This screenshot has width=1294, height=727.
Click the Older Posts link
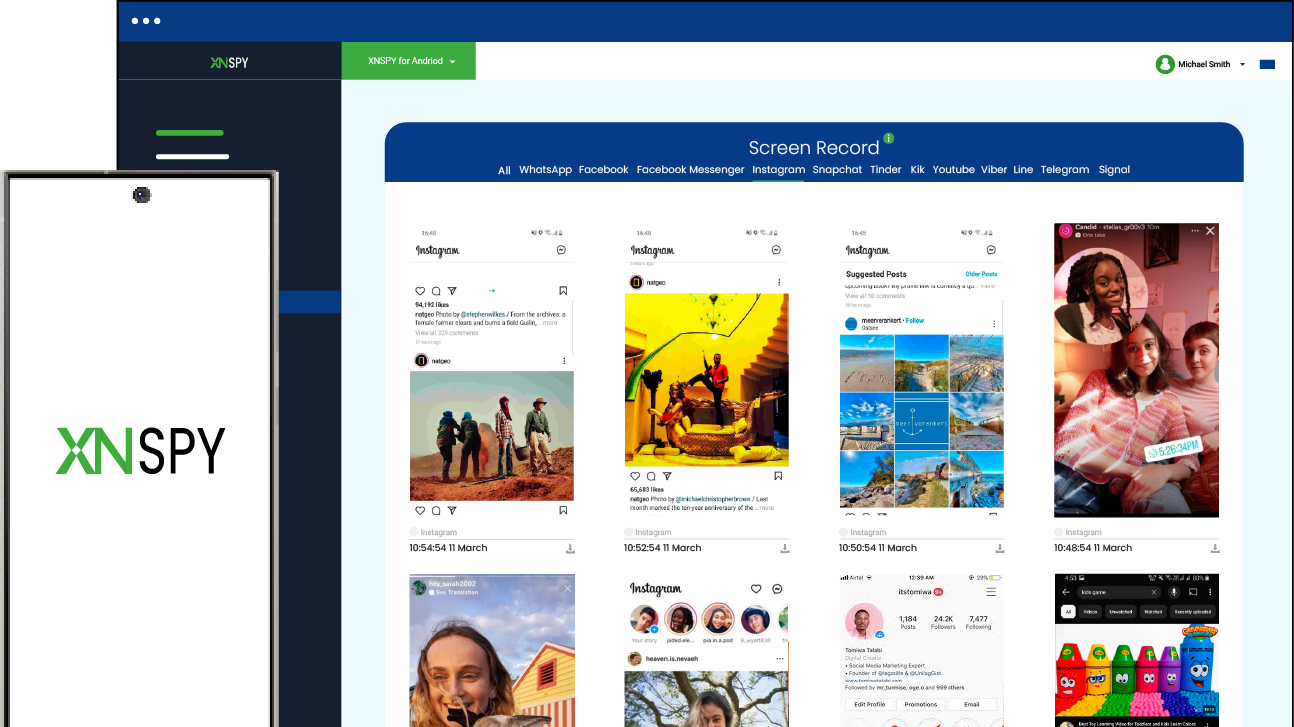[980, 274]
